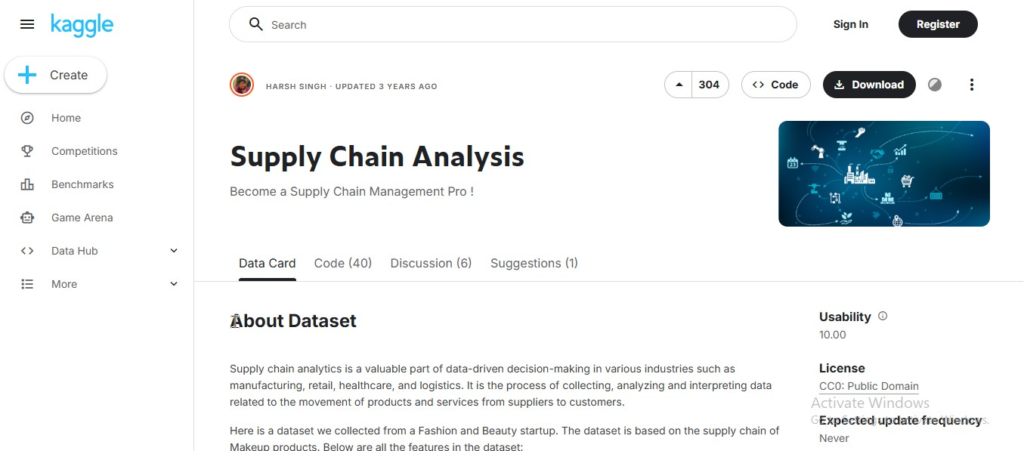
Task: Open Game Arena icon in sidebar
Action: tap(28, 217)
